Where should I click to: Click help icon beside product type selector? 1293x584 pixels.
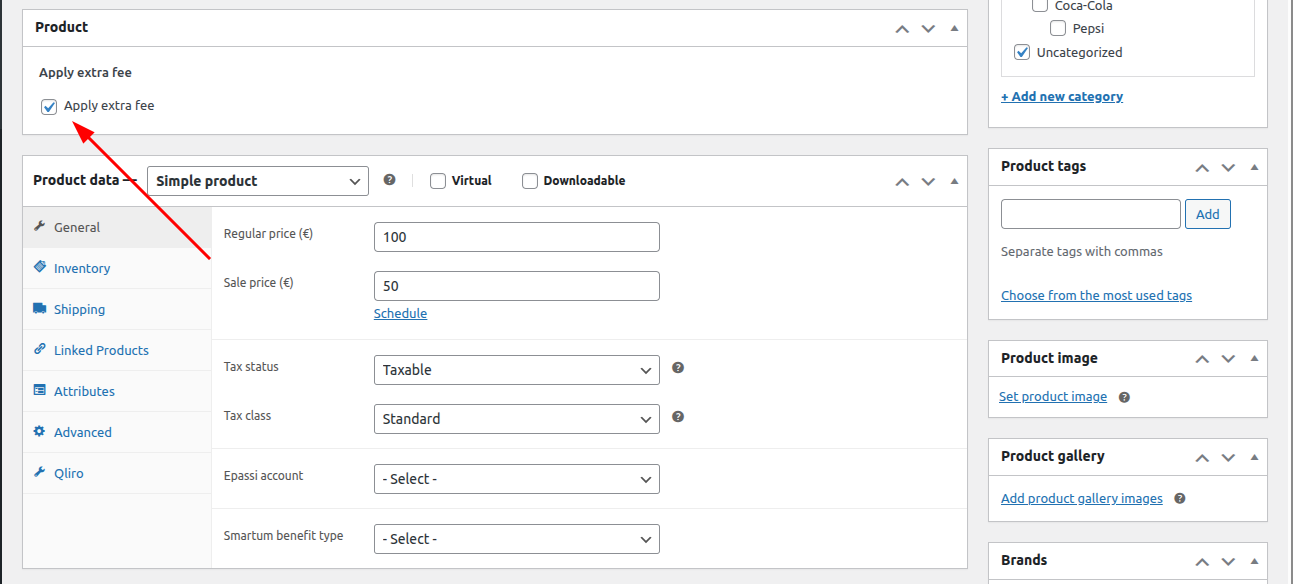[x=390, y=180]
